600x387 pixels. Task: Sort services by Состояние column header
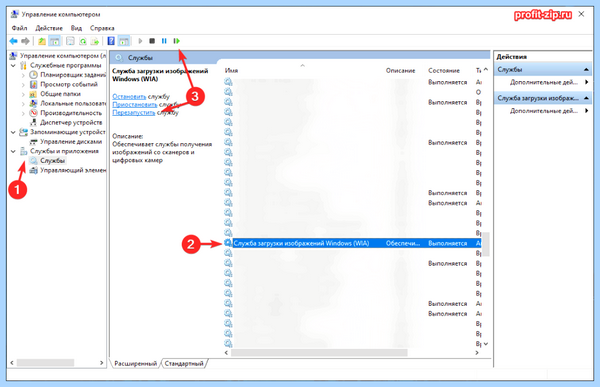coord(444,70)
